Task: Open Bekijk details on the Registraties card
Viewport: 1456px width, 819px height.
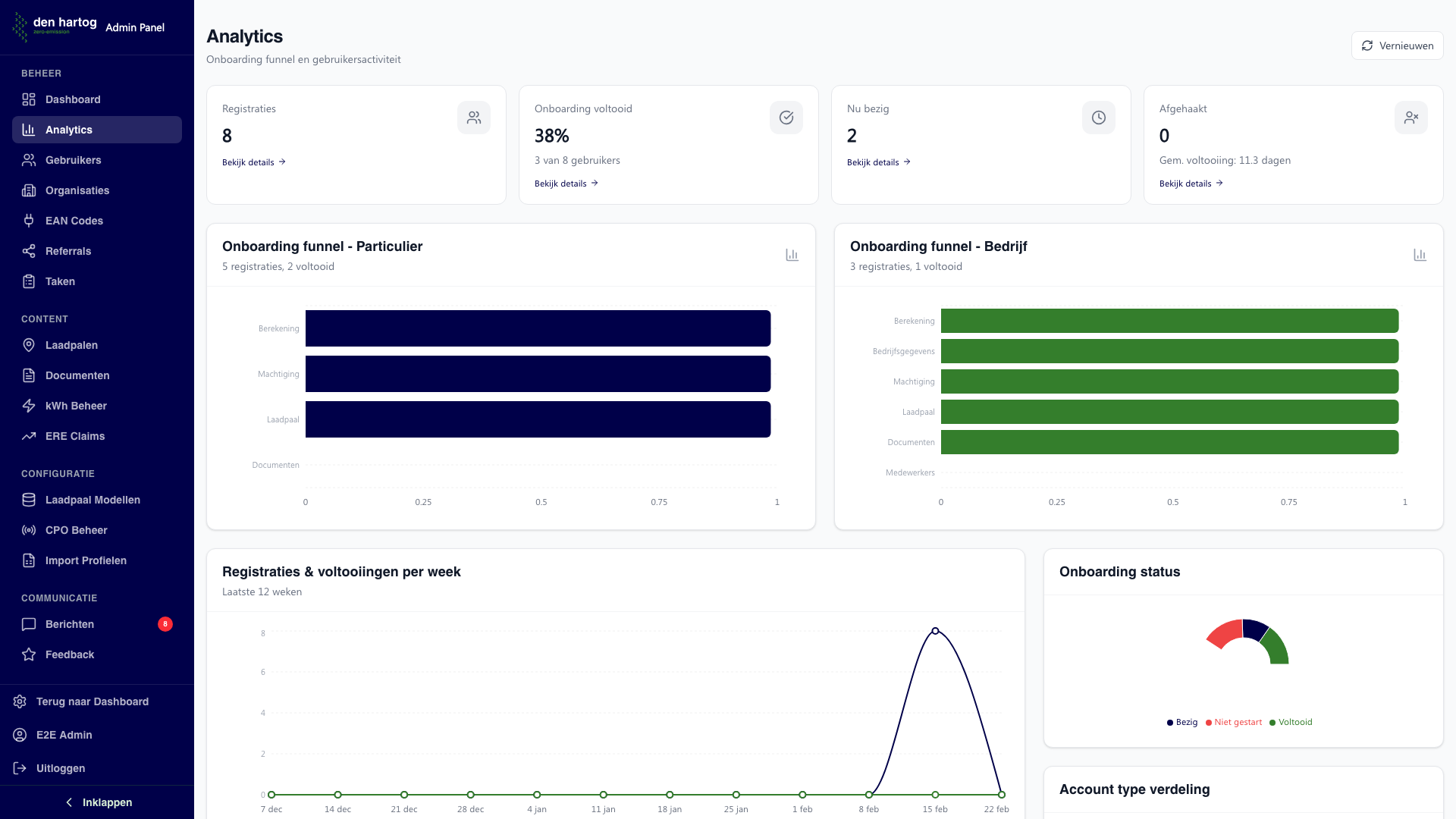Action: (253, 162)
